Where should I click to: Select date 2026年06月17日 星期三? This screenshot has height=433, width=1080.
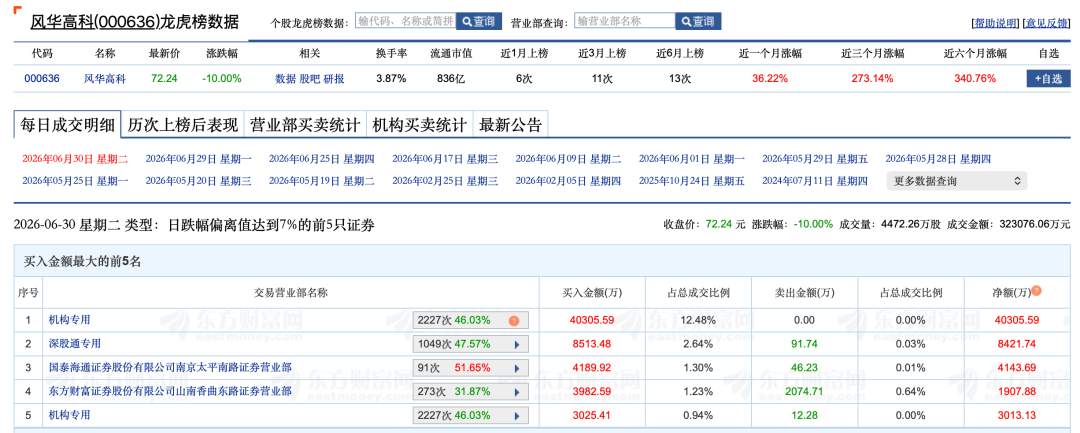pyautogui.click(x=445, y=159)
